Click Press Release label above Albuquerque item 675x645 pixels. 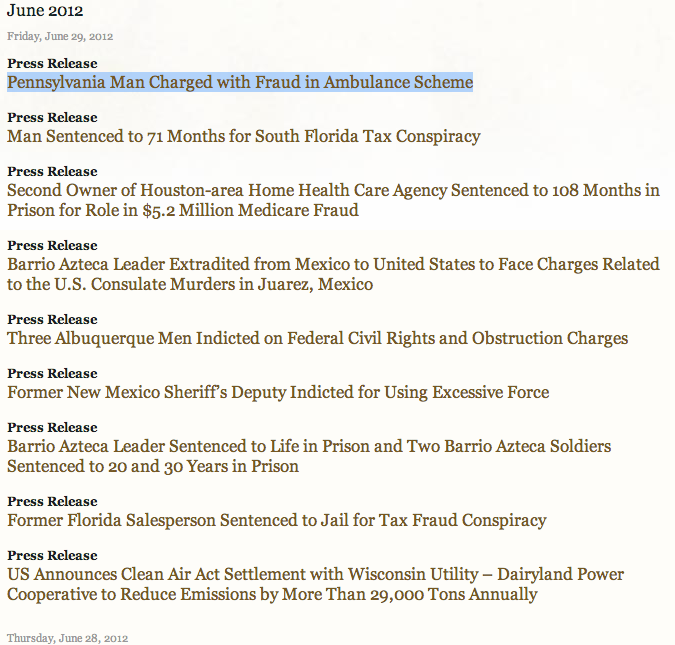52,319
